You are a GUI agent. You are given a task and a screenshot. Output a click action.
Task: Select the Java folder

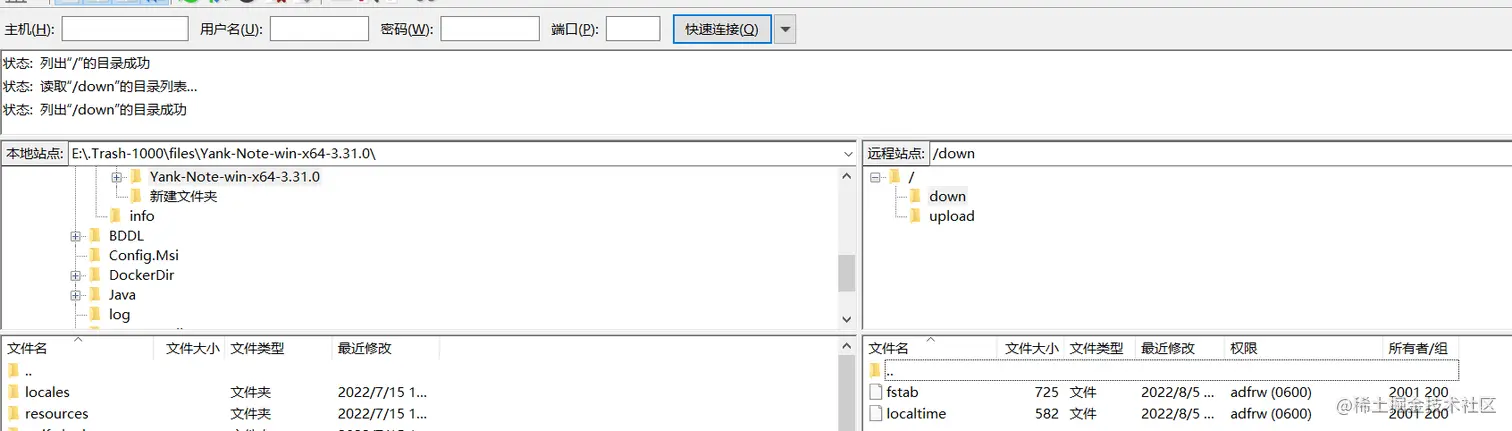click(x=122, y=295)
